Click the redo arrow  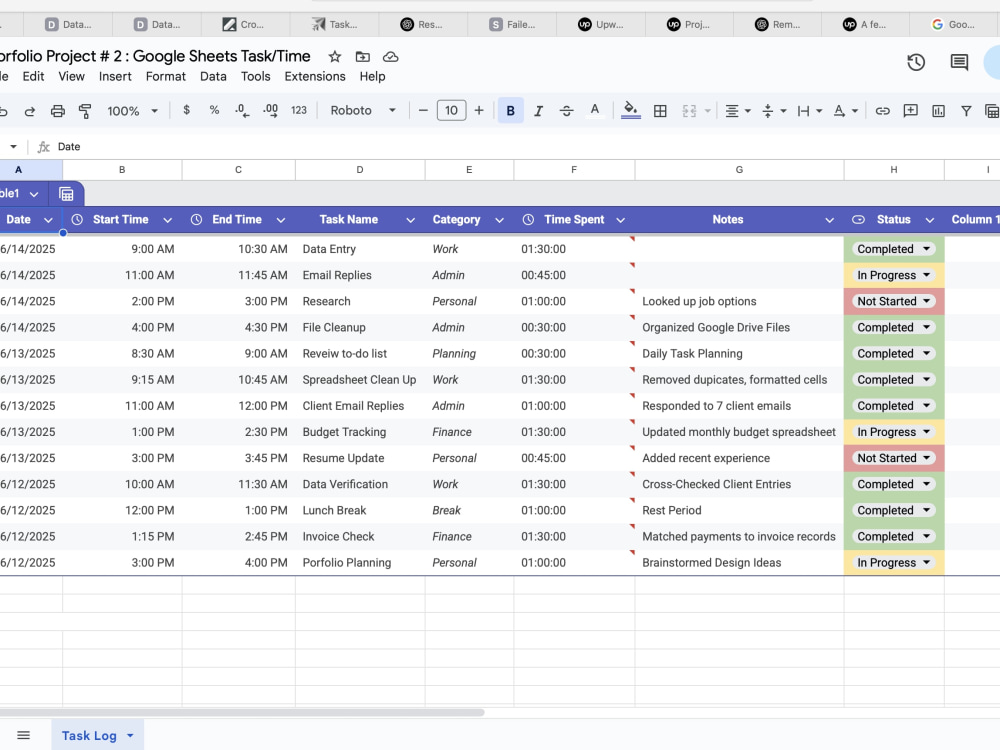pos(29,111)
